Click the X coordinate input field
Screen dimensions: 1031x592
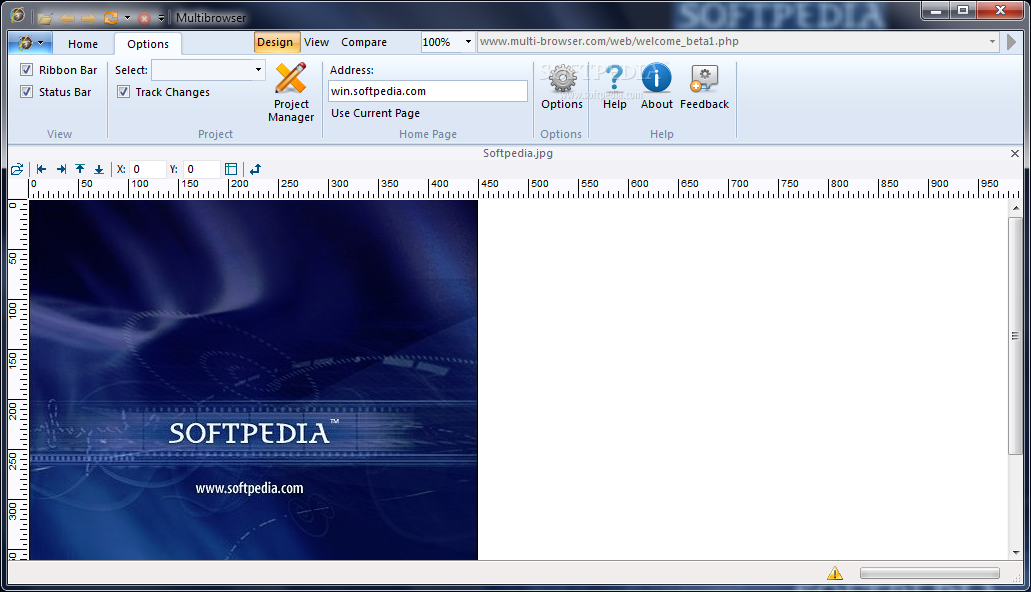coord(148,169)
